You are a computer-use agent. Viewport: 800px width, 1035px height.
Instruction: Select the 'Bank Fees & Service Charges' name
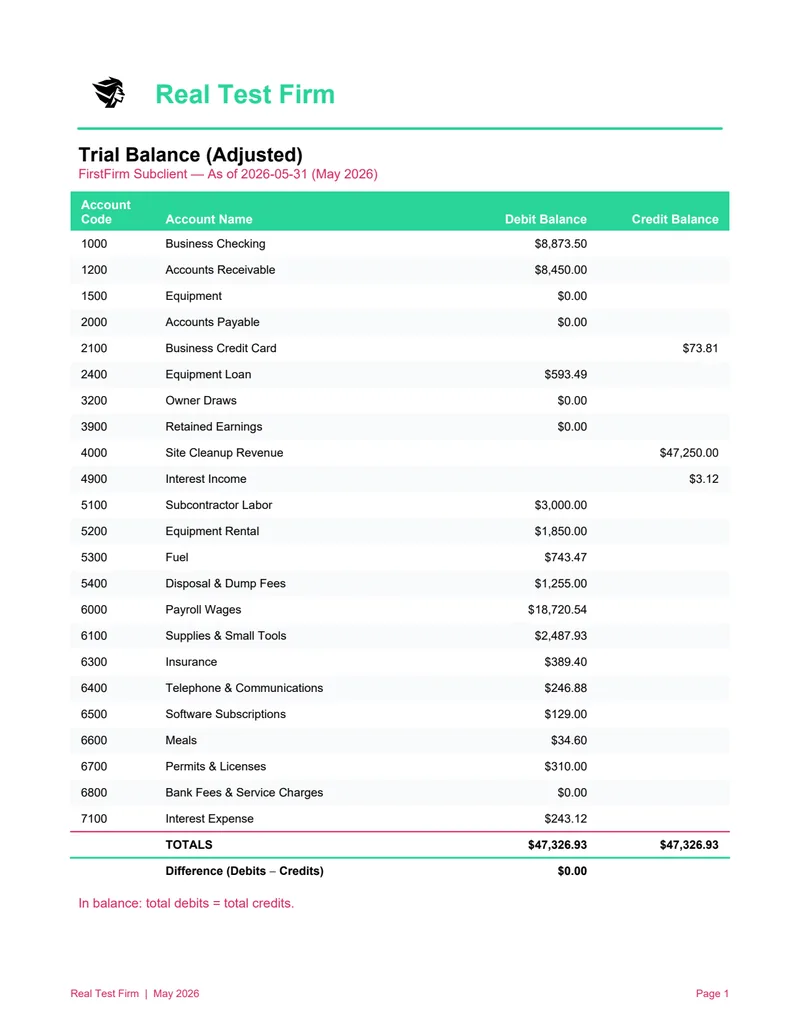click(244, 793)
